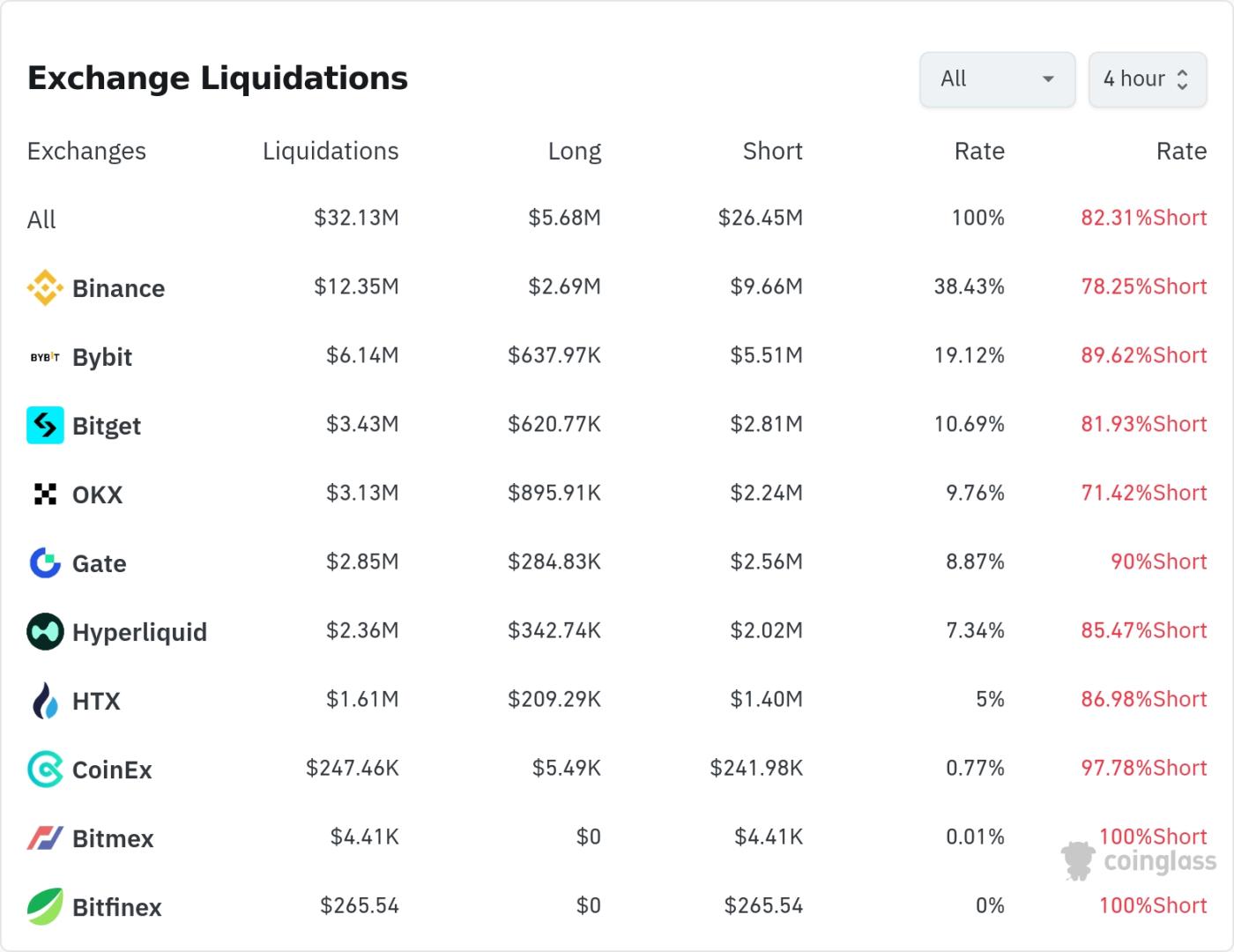Open the Hyperliquid exchange name link

[x=139, y=632]
